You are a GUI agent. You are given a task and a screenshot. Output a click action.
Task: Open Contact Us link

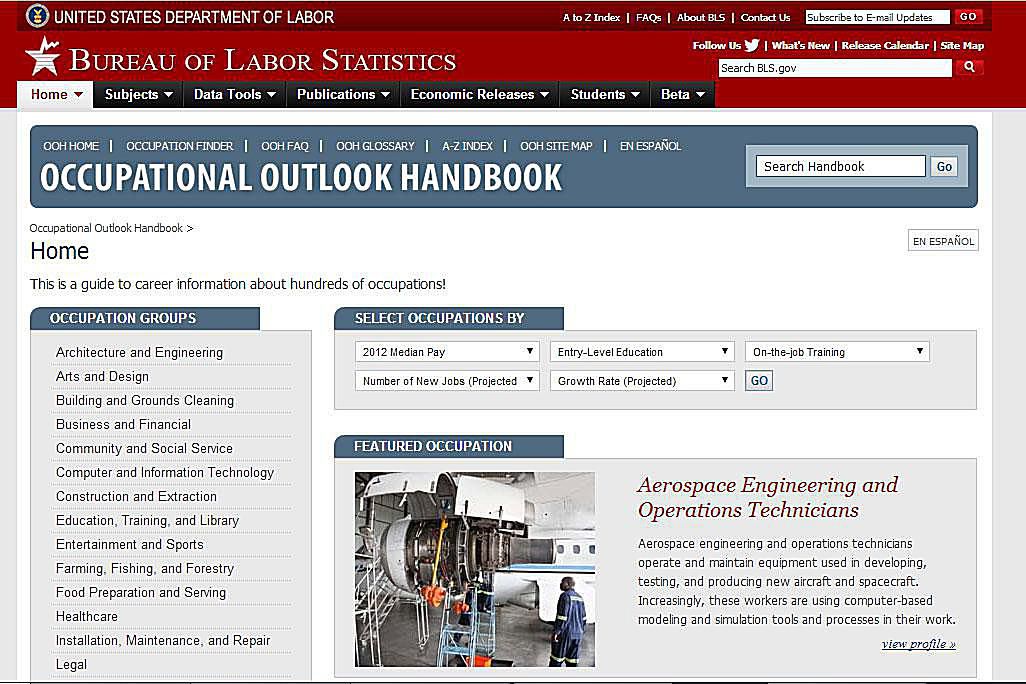[x=765, y=18]
